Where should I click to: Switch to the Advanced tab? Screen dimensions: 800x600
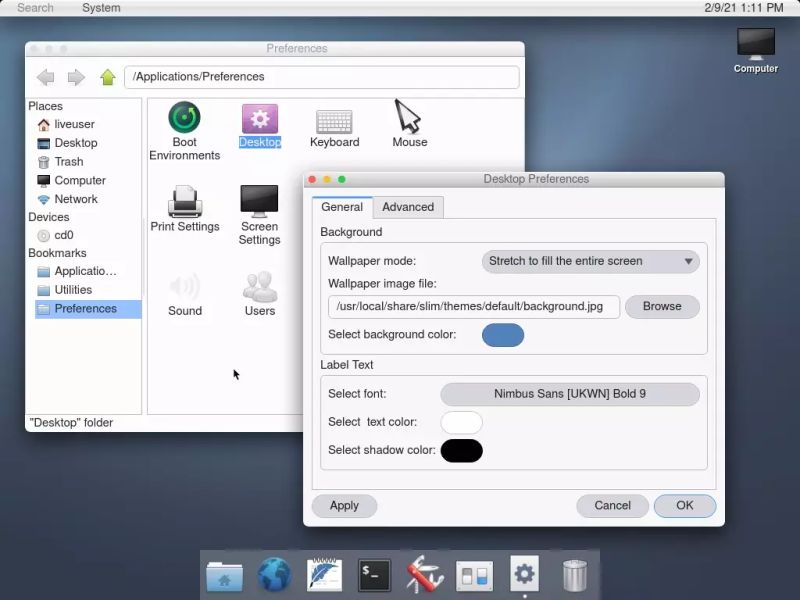[408, 207]
